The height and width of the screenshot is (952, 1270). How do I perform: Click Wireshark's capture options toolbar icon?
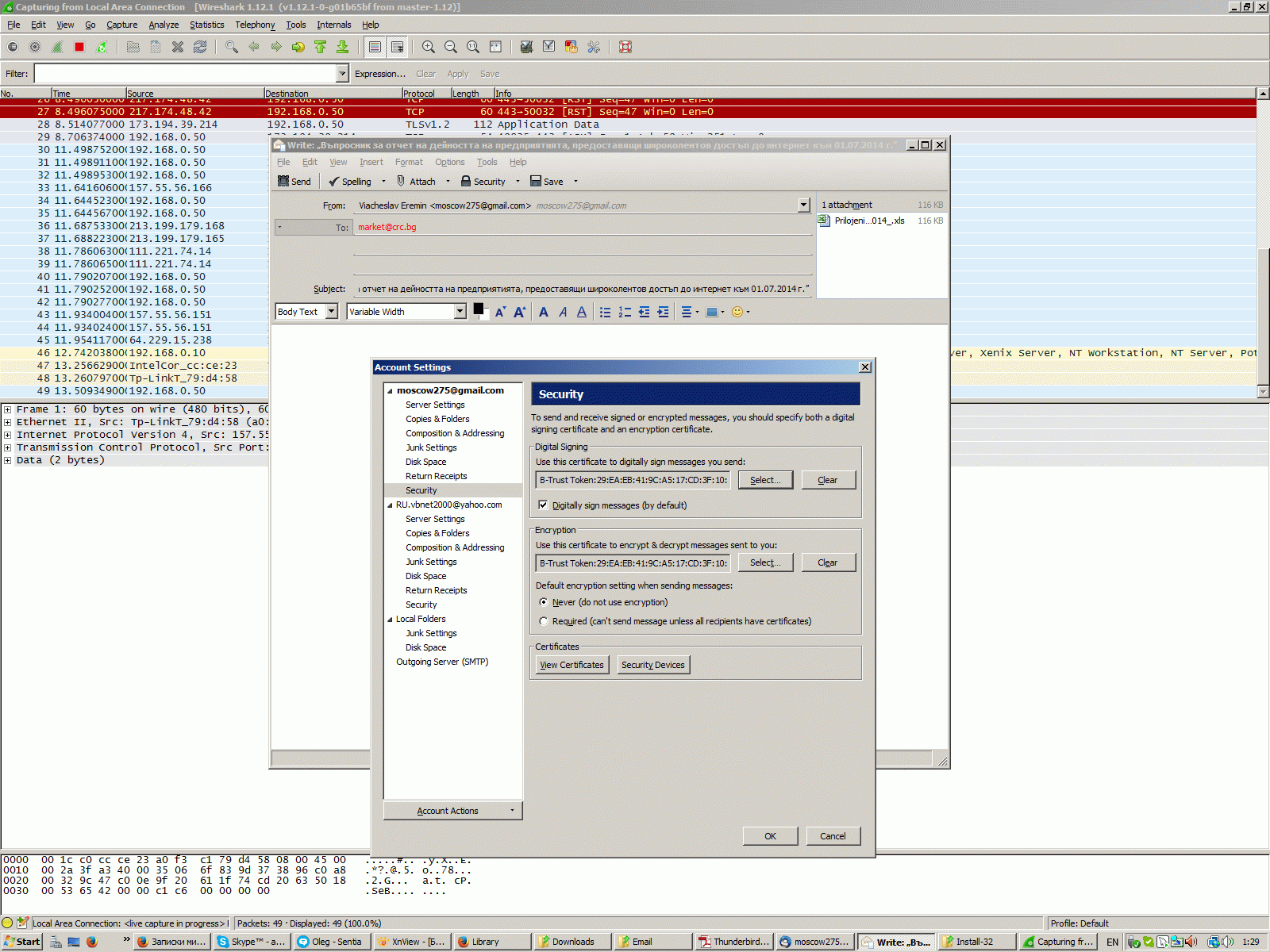35,47
